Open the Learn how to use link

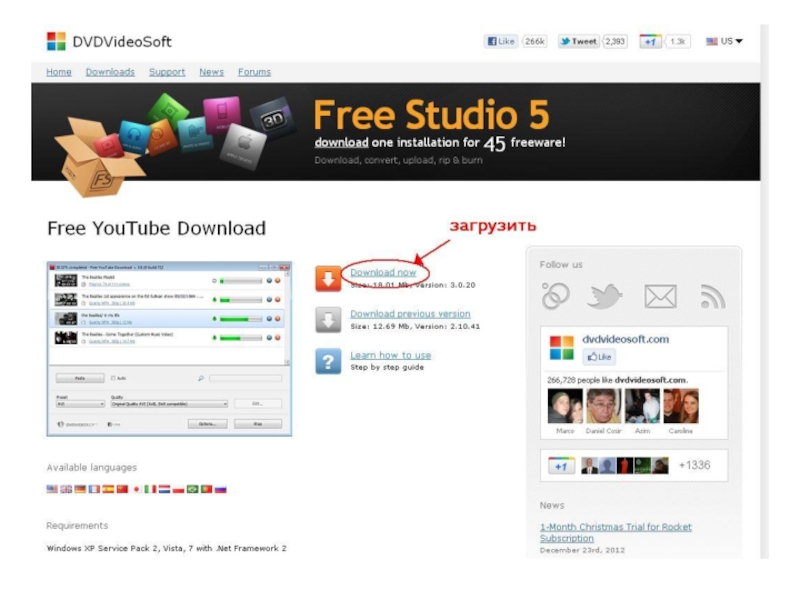pos(390,355)
